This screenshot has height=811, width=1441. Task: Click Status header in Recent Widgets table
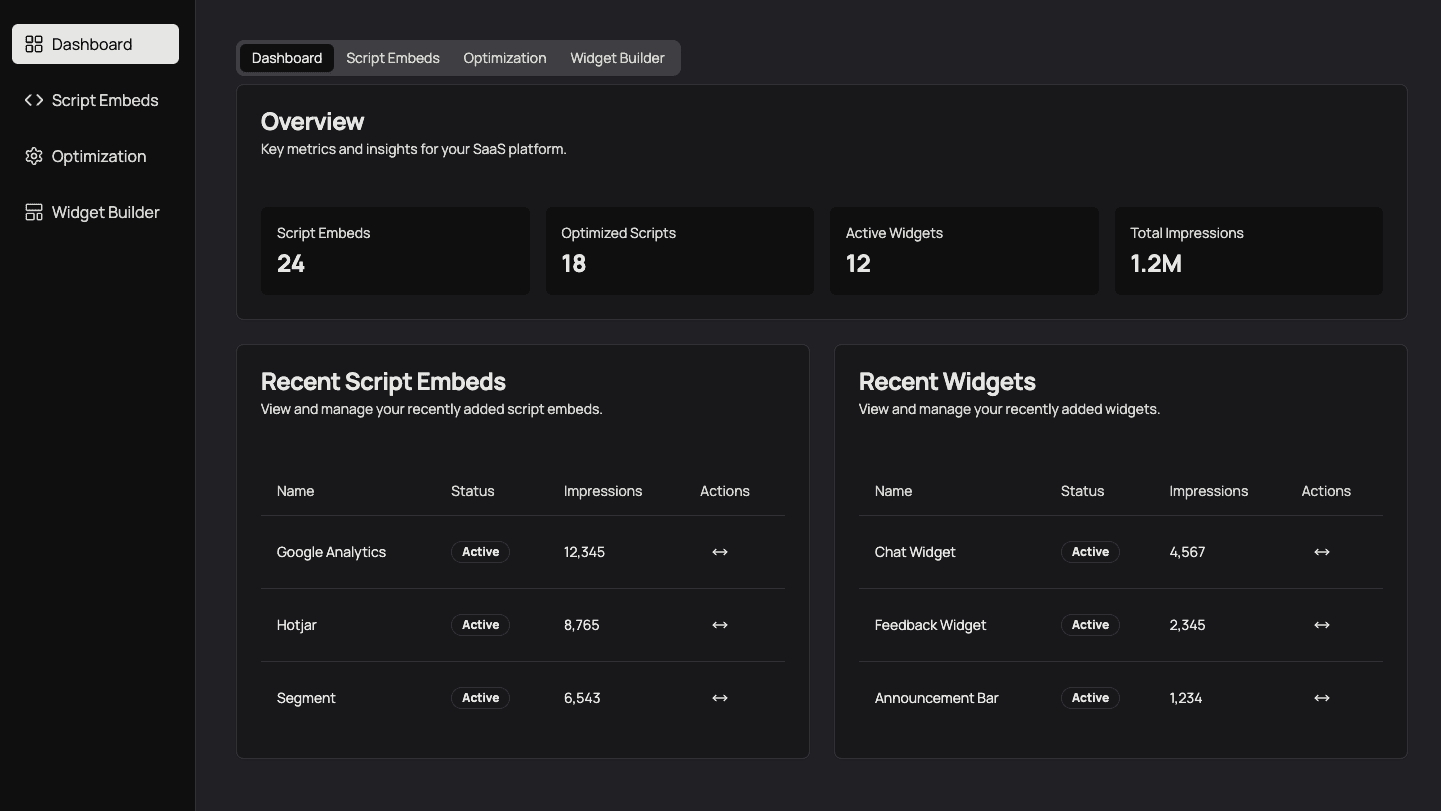[1083, 491]
